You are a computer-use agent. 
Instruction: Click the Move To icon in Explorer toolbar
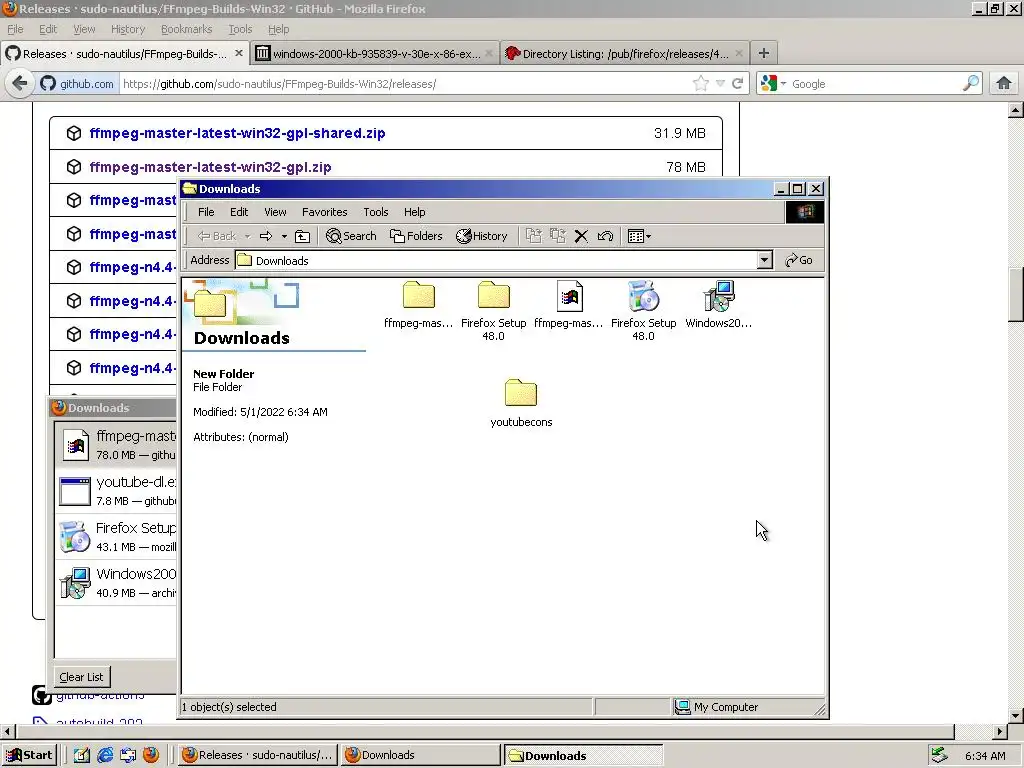[x=534, y=236]
